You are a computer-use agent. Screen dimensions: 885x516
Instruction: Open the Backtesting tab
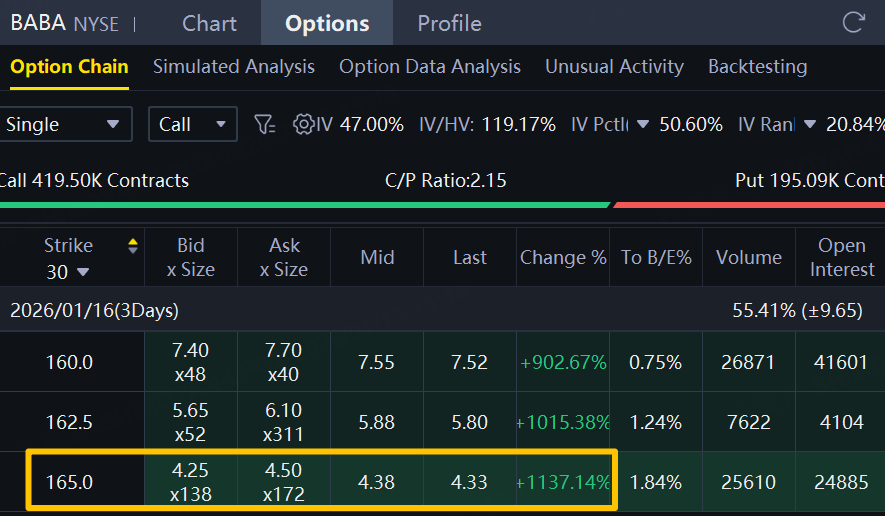tap(757, 67)
